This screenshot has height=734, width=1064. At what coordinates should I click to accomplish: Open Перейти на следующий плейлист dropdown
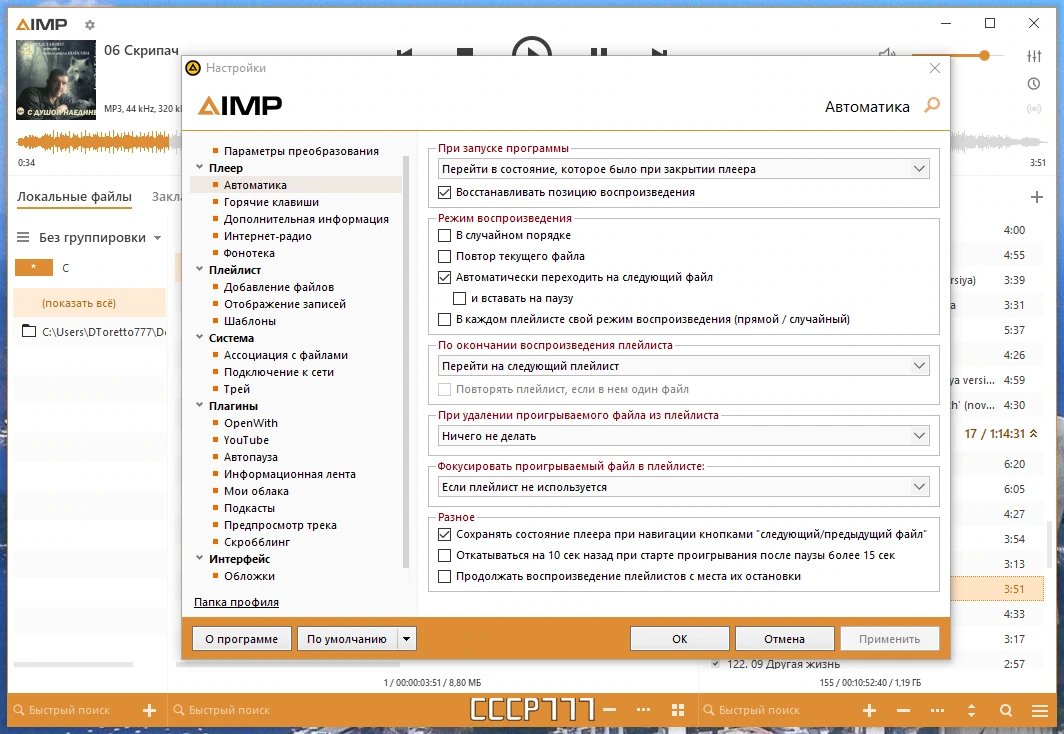(683, 366)
